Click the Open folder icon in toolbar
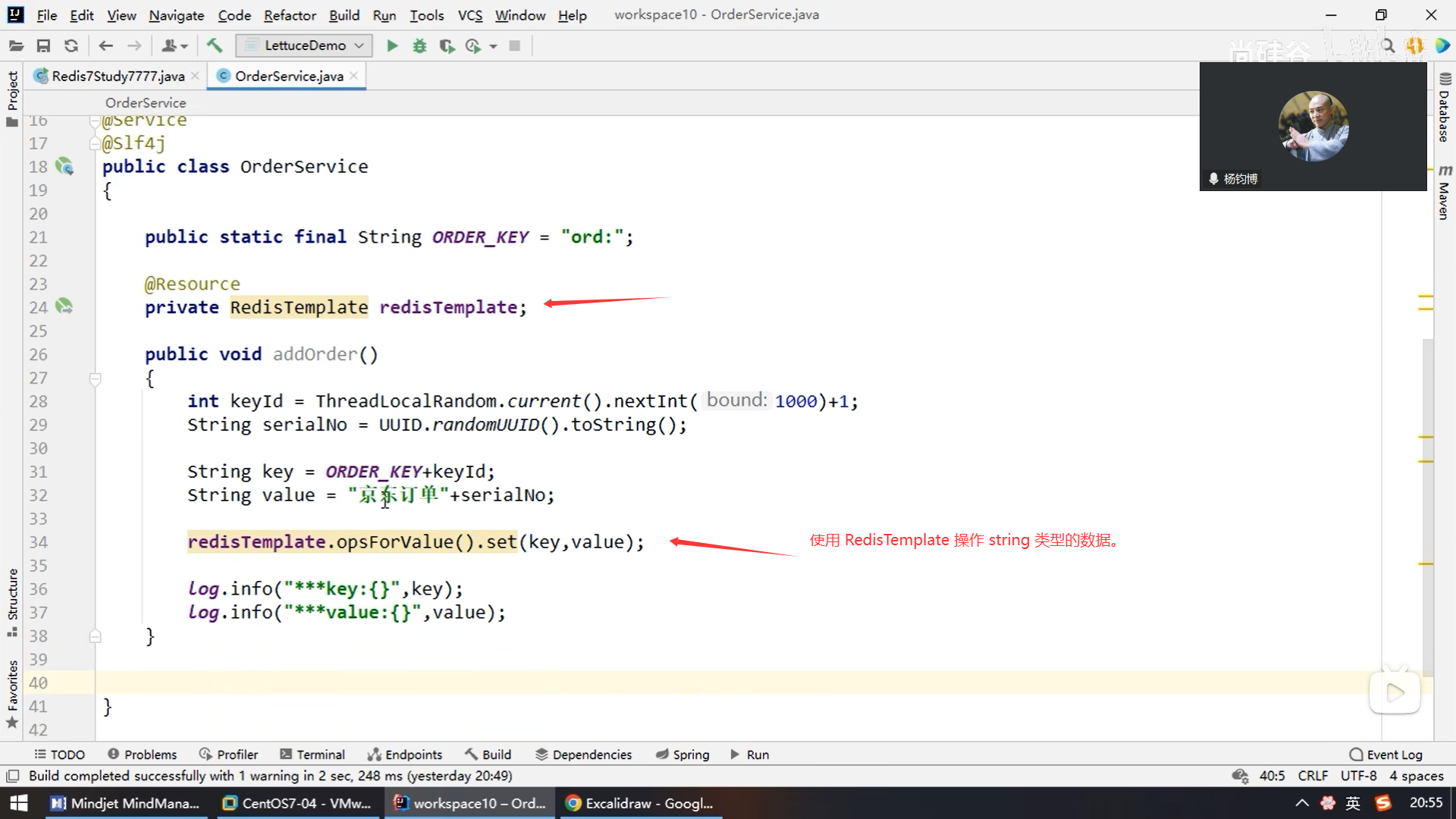 click(x=16, y=45)
